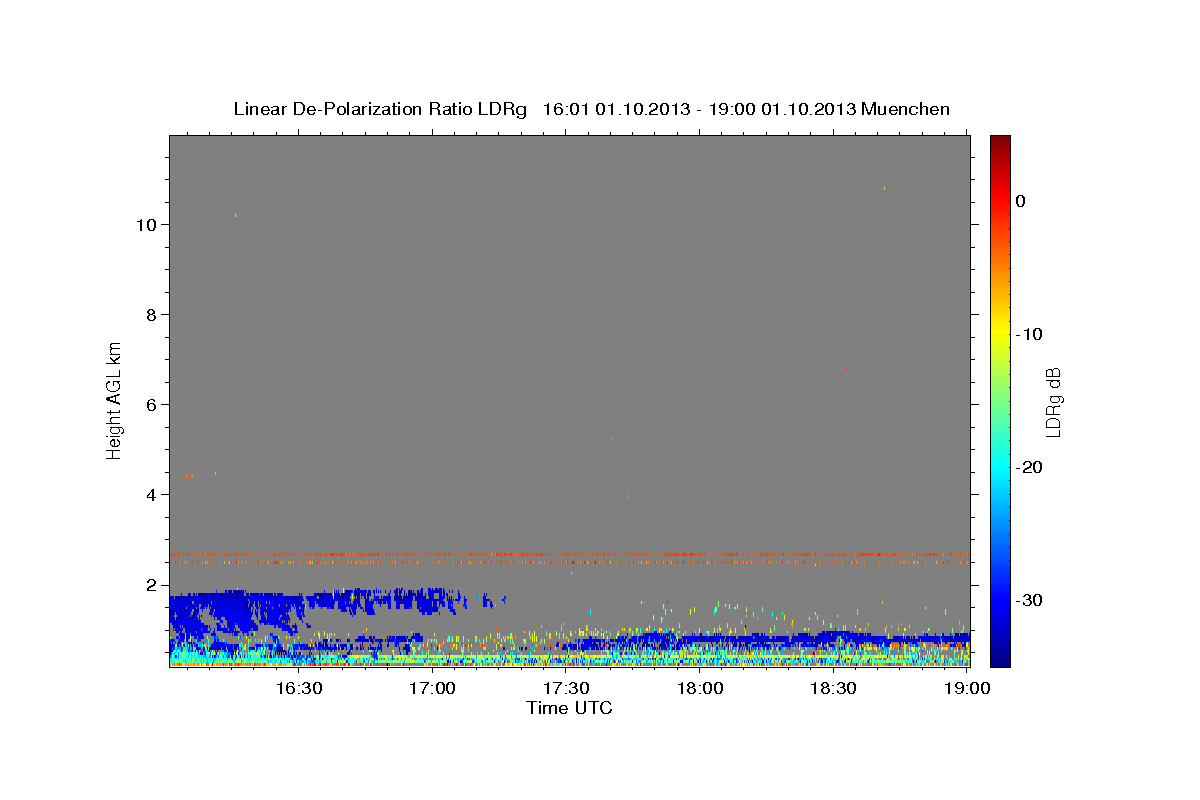
Task: Click the dark red top of the colorbar
Action: (x=1000, y=142)
